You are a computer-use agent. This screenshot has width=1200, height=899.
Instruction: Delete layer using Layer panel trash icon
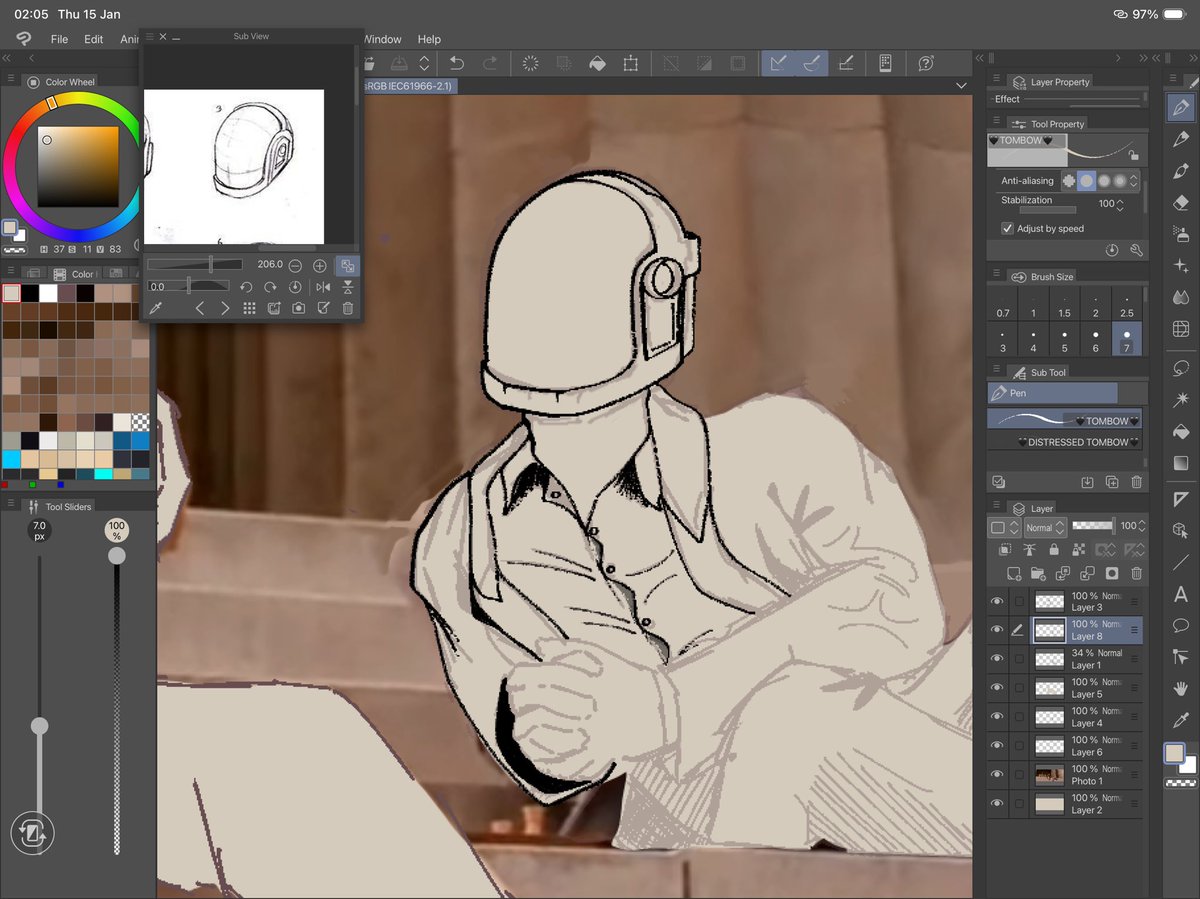pos(1136,573)
